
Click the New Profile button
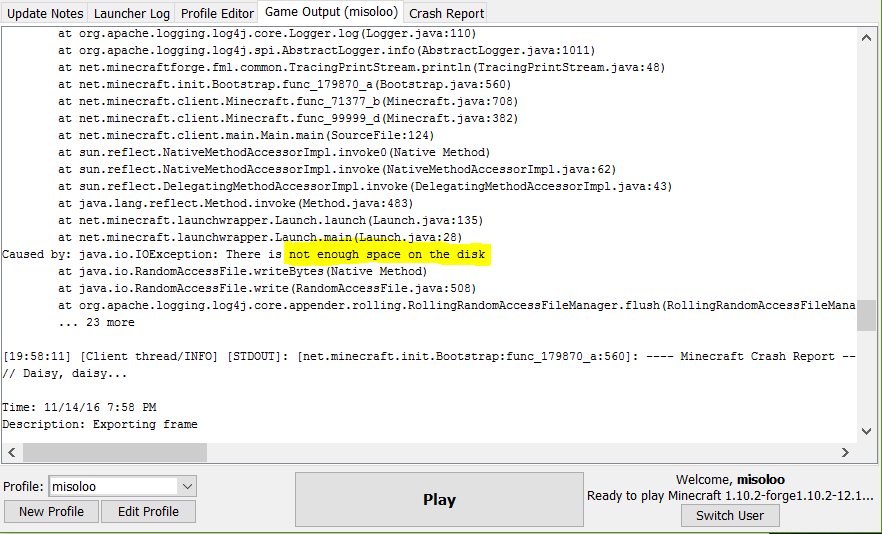pyautogui.click(x=51, y=511)
